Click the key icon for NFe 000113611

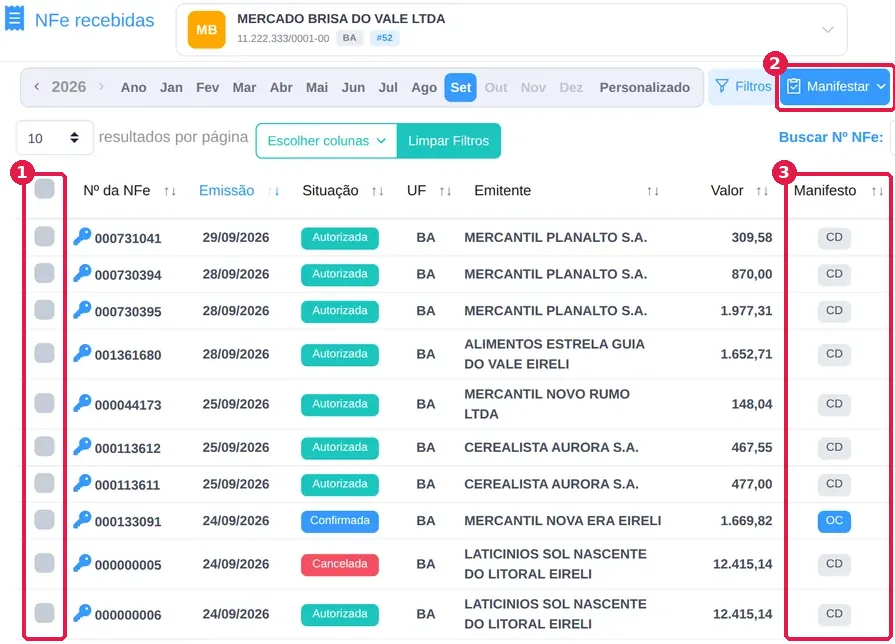click(x=82, y=483)
